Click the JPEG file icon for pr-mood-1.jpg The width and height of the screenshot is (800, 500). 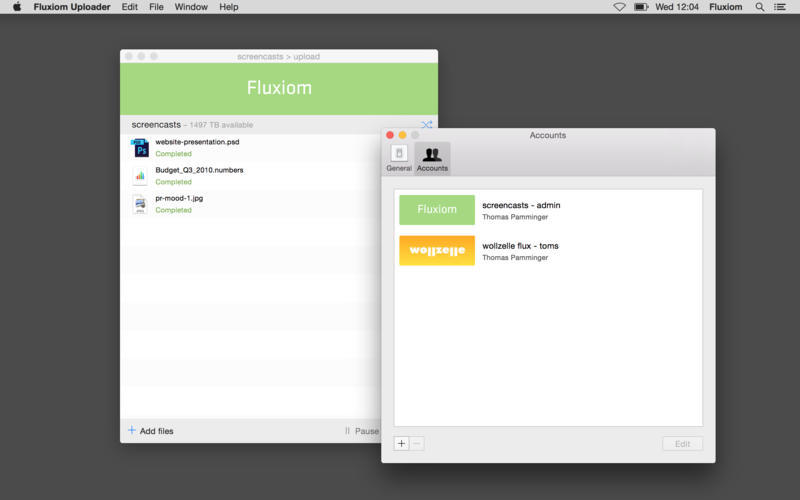click(x=140, y=204)
